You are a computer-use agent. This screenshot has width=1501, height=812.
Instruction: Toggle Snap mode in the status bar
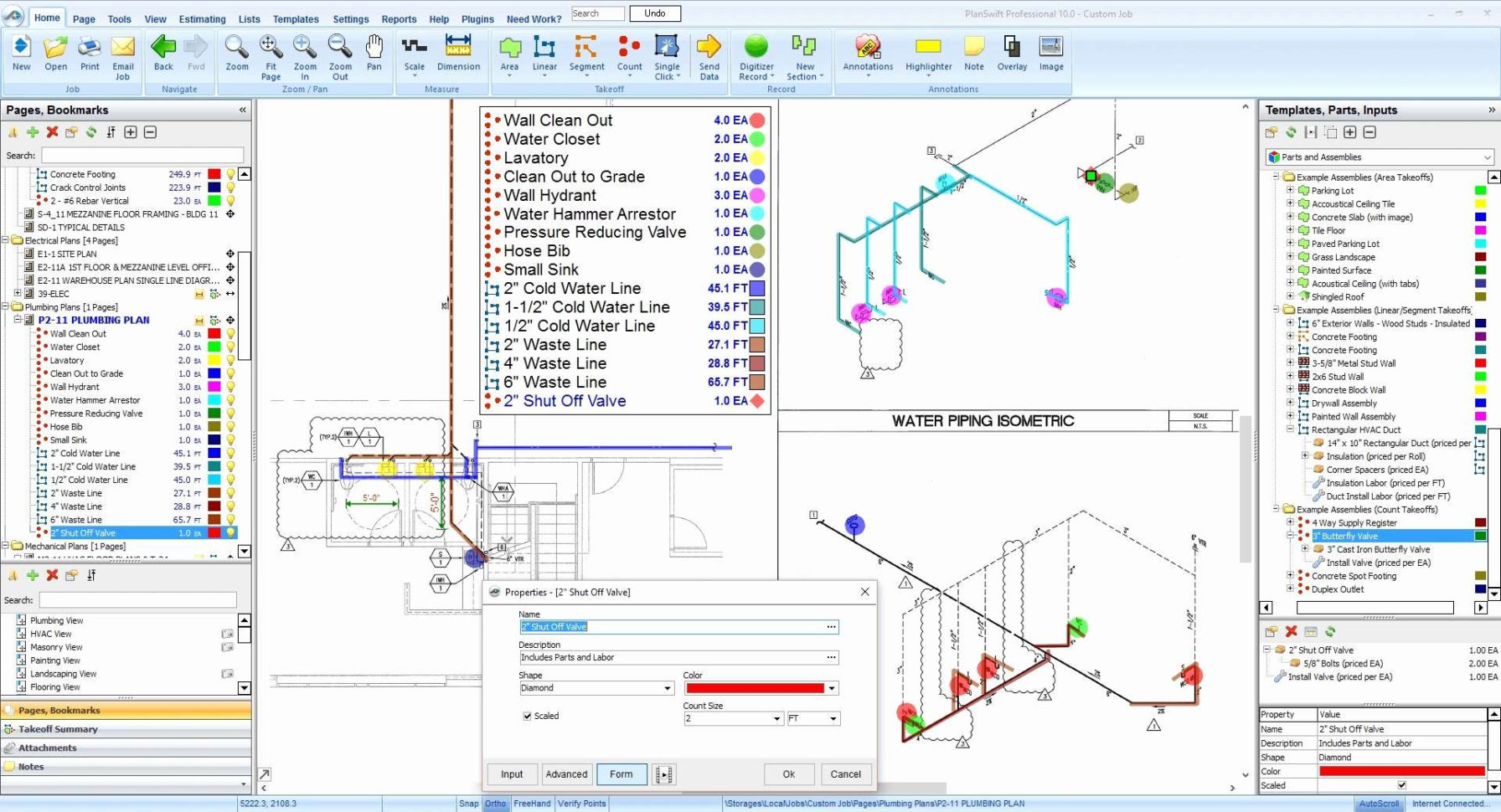point(468,803)
